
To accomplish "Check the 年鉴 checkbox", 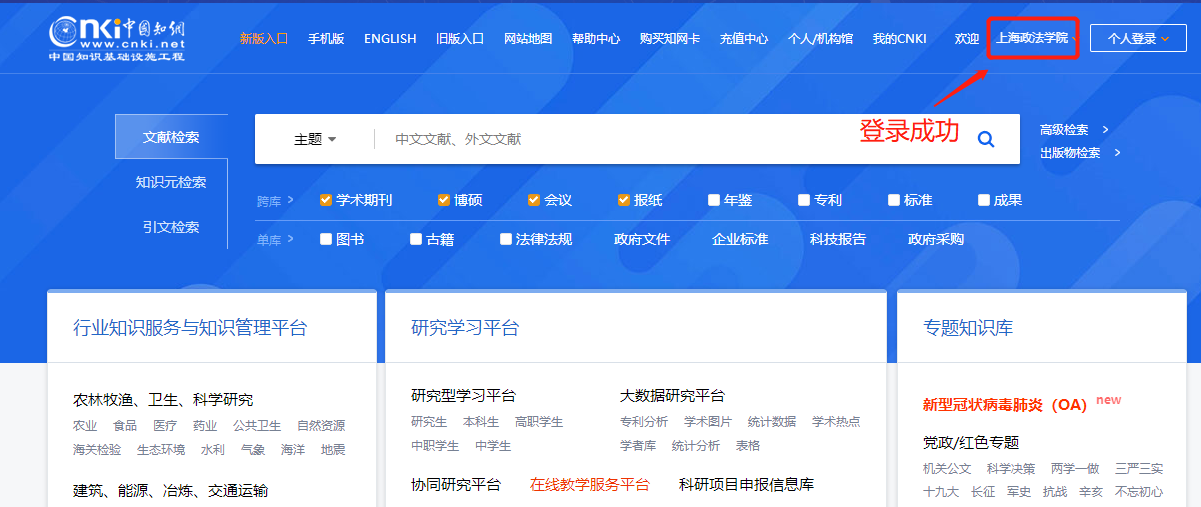I will 714,200.
